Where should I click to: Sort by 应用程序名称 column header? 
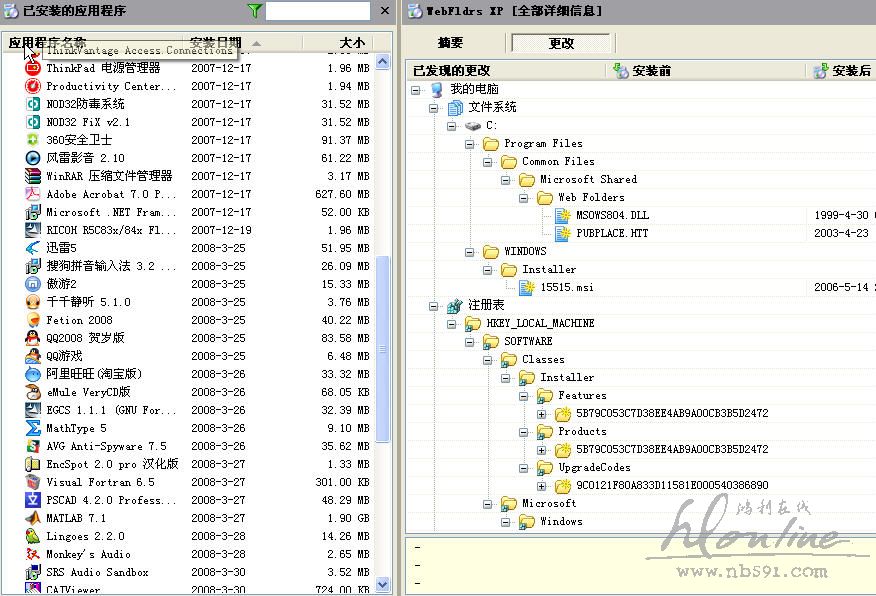pyautogui.click(x=47, y=42)
